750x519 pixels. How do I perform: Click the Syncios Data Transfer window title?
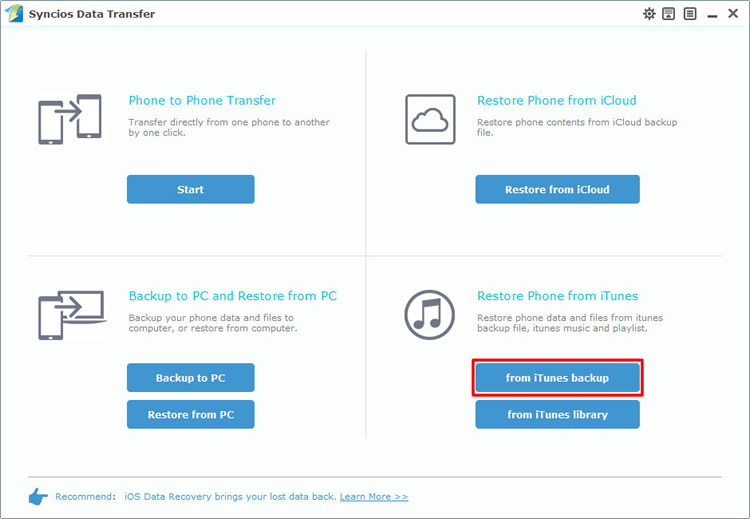tap(92, 14)
